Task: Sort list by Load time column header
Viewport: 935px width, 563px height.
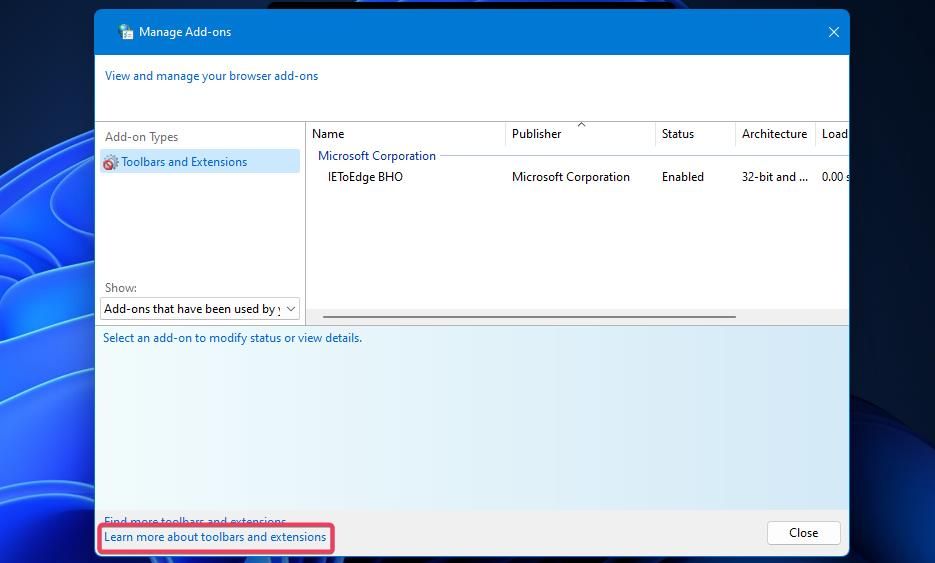Action: pos(832,134)
